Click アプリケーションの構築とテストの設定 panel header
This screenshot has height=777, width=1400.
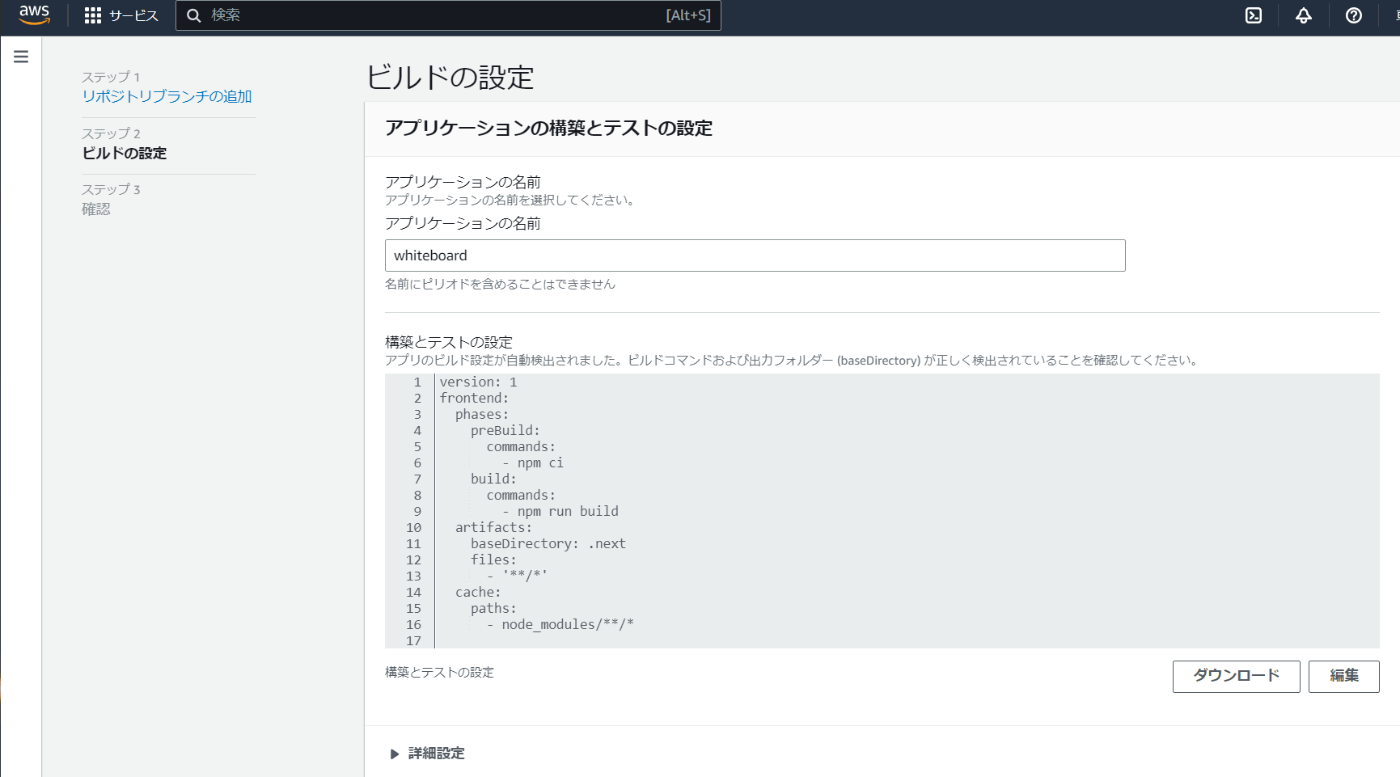click(549, 128)
